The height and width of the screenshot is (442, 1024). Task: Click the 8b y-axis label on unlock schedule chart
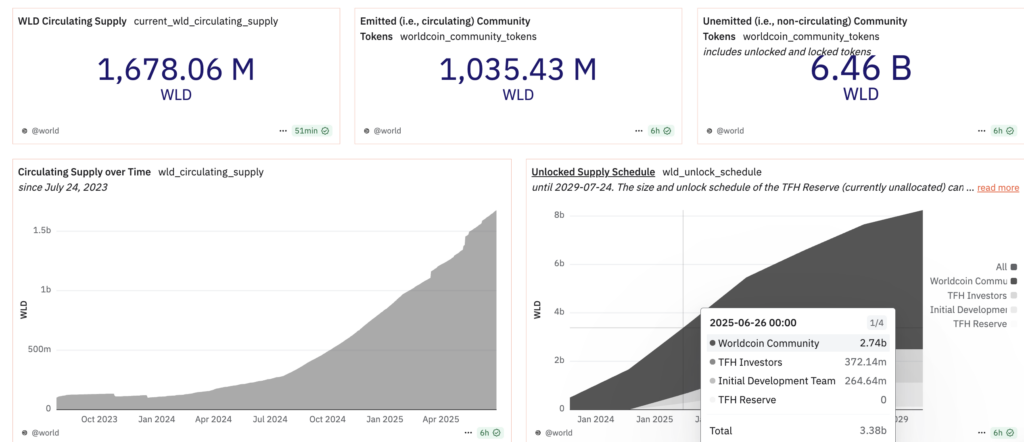coord(559,215)
